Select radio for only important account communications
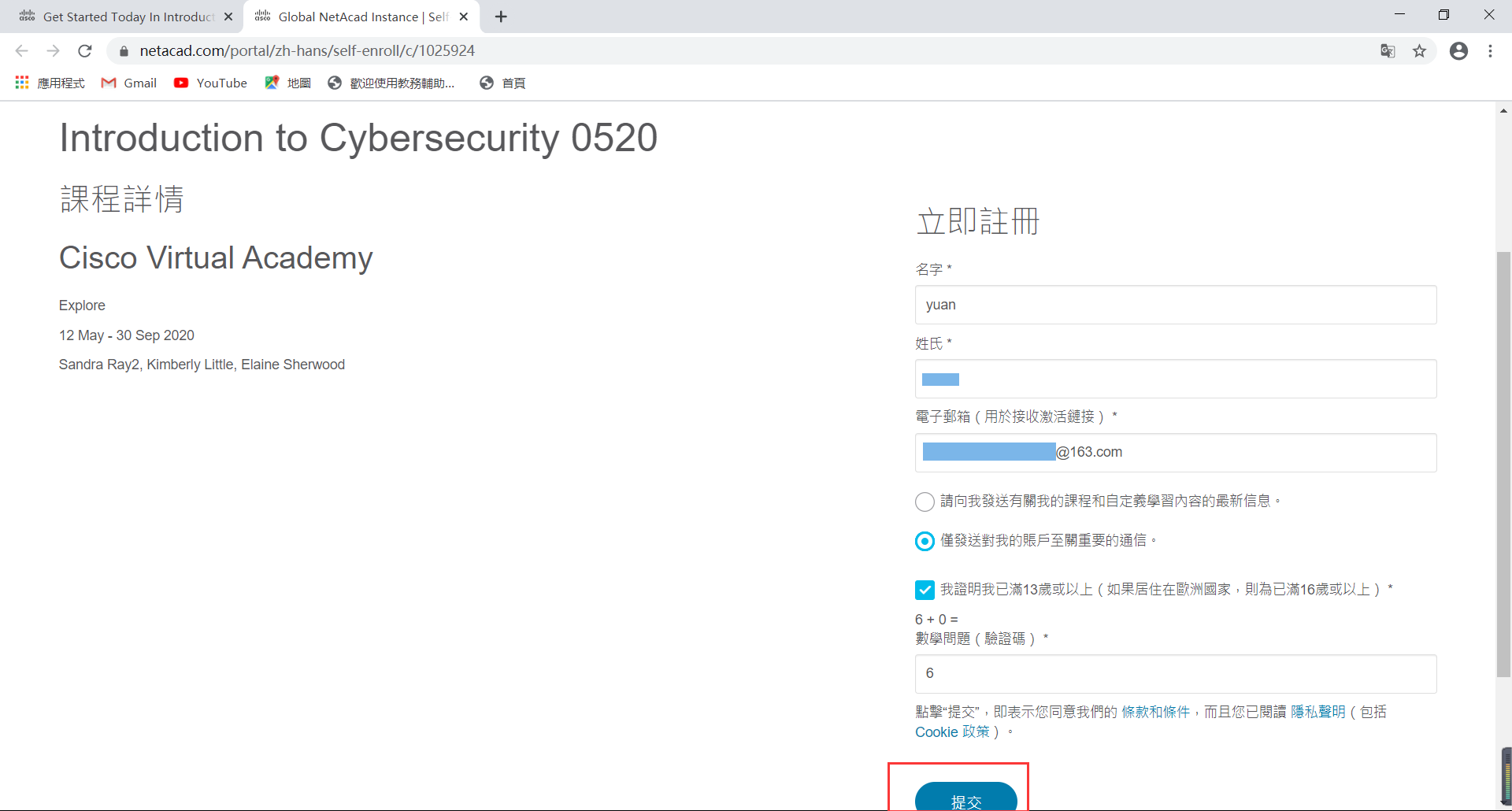The width and height of the screenshot is (1512, 811). point(925,541)
